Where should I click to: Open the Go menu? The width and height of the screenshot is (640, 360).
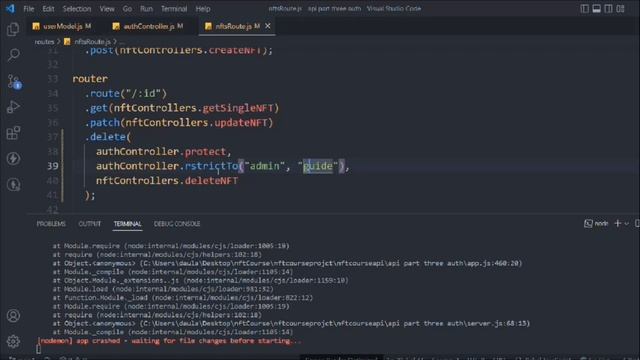click(x=127, y=9)
